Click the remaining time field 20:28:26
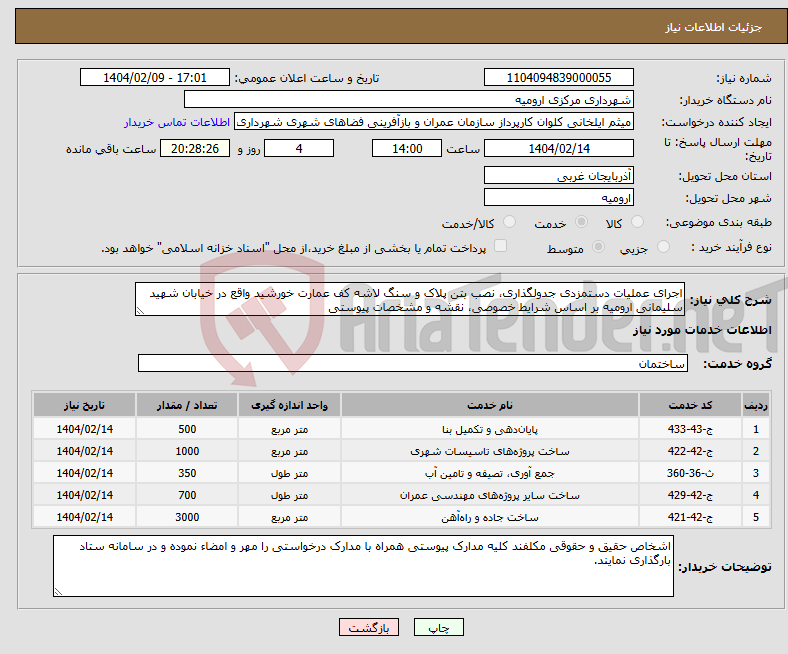This screenshot has width=788, height=654. (195, 148)
